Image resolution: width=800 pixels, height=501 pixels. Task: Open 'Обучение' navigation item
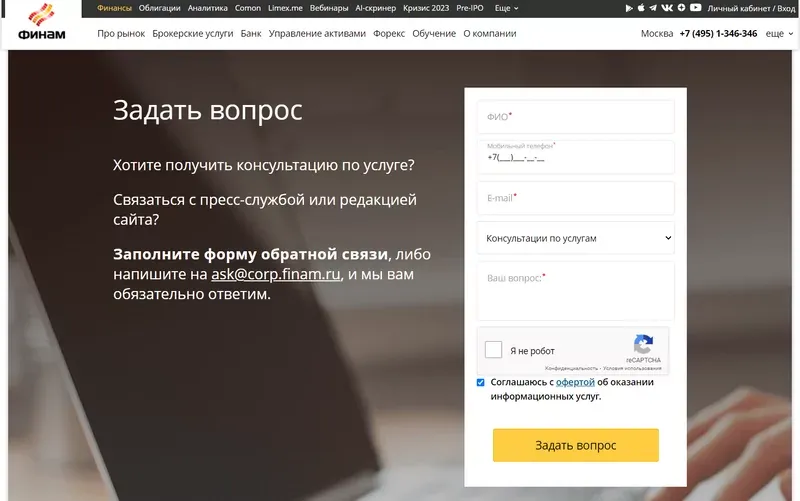tap(434, 34)
